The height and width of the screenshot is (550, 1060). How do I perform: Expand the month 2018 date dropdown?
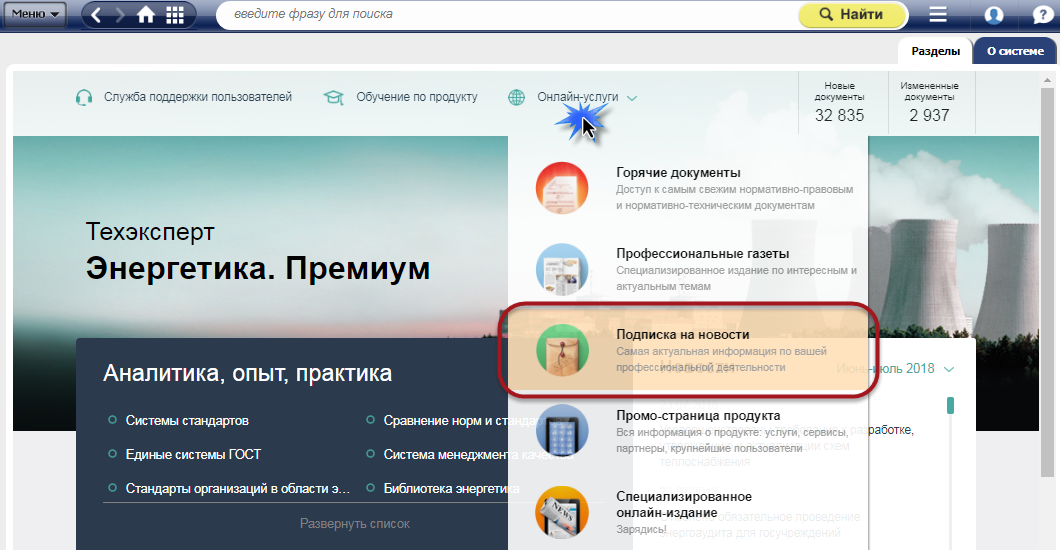pyautogui.click(x=947, y=369)
